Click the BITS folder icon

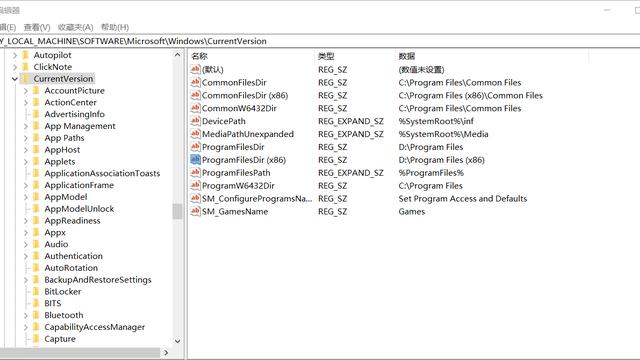(x=36, y=303)
